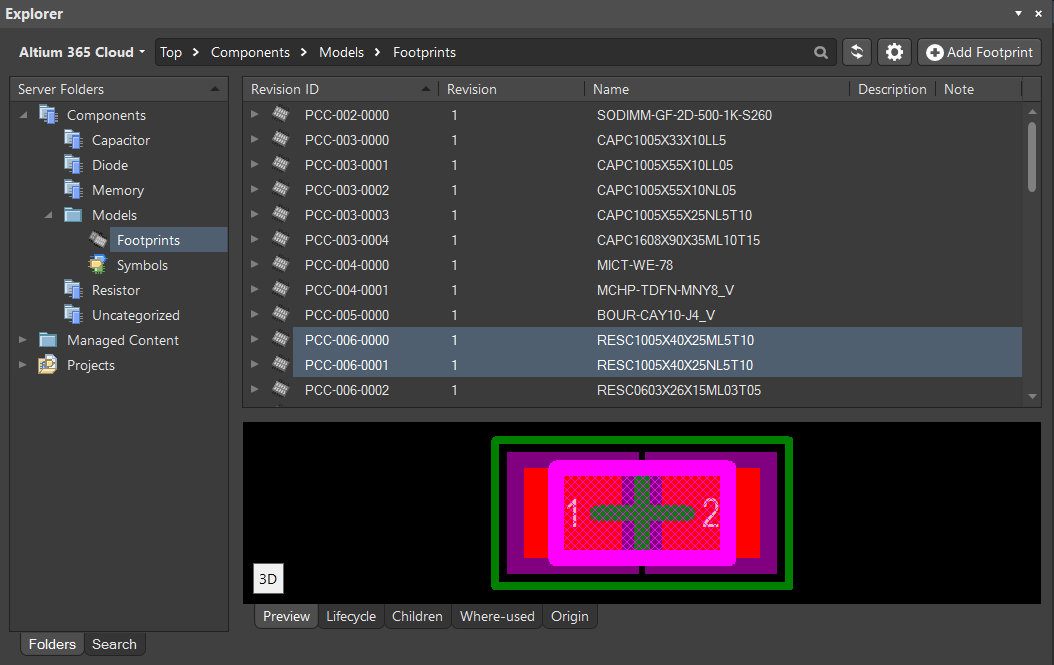Click the Capacitor folder icon
This screenshot has width=1054, height=665.
pyautogui.click(x=73, y=140)
